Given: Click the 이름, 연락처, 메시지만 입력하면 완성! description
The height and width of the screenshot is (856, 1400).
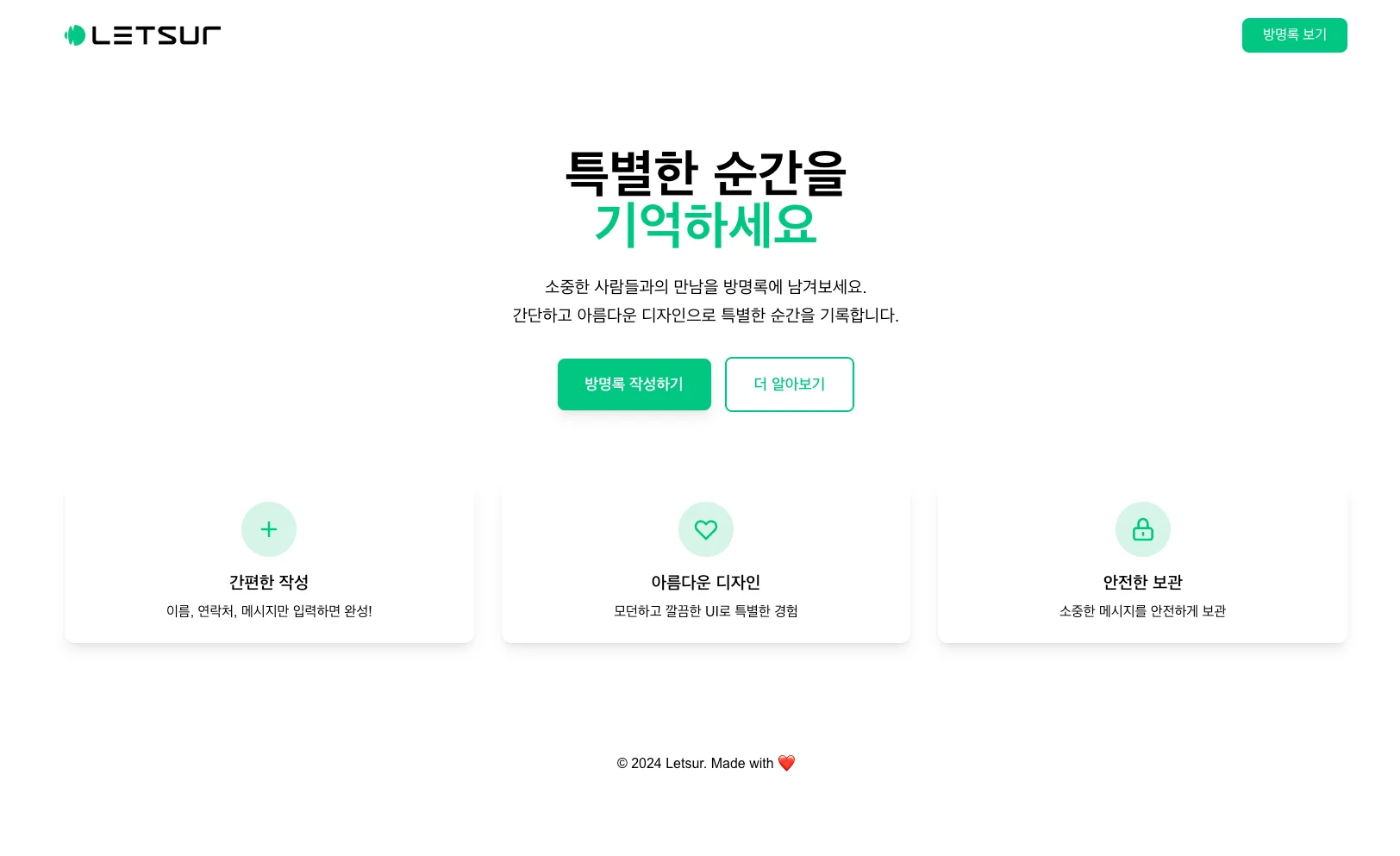Looking at the screenshot, I should tap(269, 611).
